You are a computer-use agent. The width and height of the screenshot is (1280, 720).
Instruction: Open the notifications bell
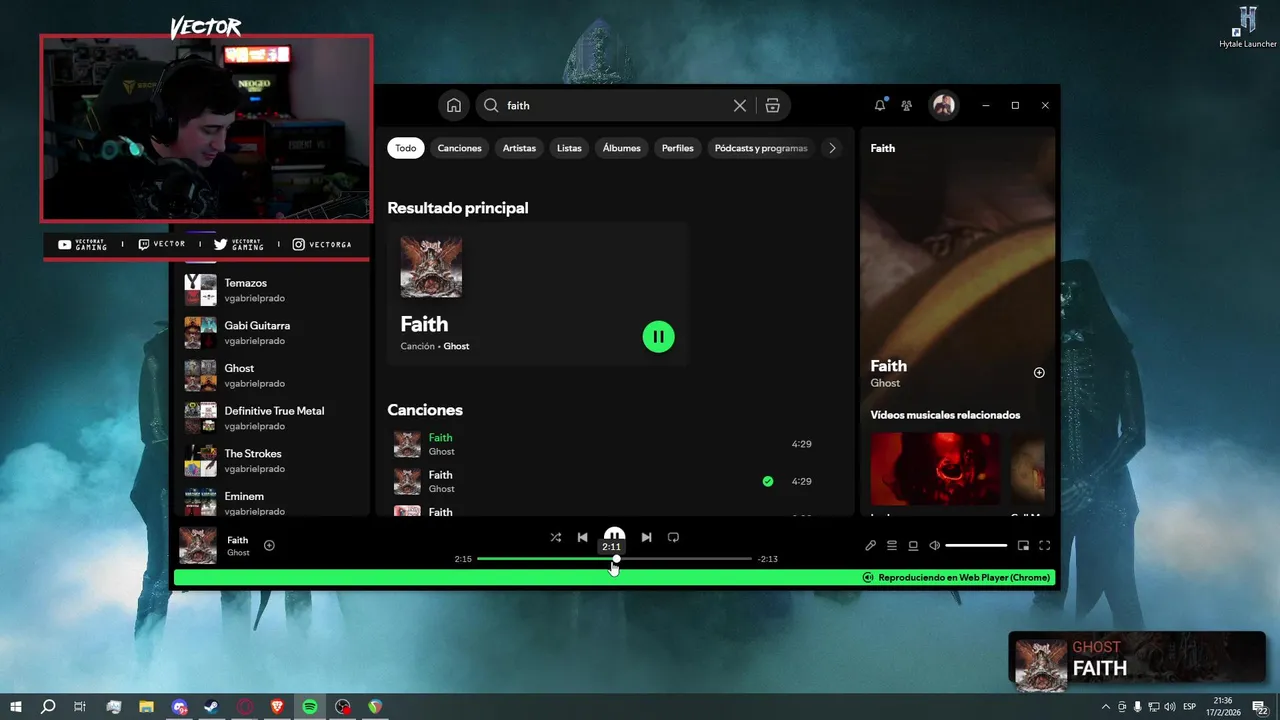(x=880, y=105)
